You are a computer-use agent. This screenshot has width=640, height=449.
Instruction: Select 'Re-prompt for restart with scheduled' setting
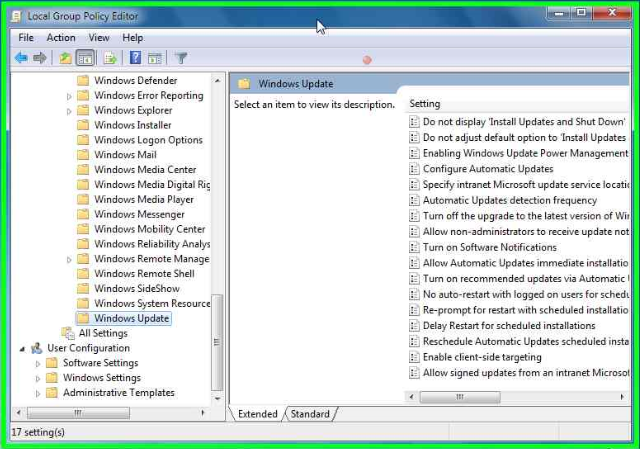point(526,310)
